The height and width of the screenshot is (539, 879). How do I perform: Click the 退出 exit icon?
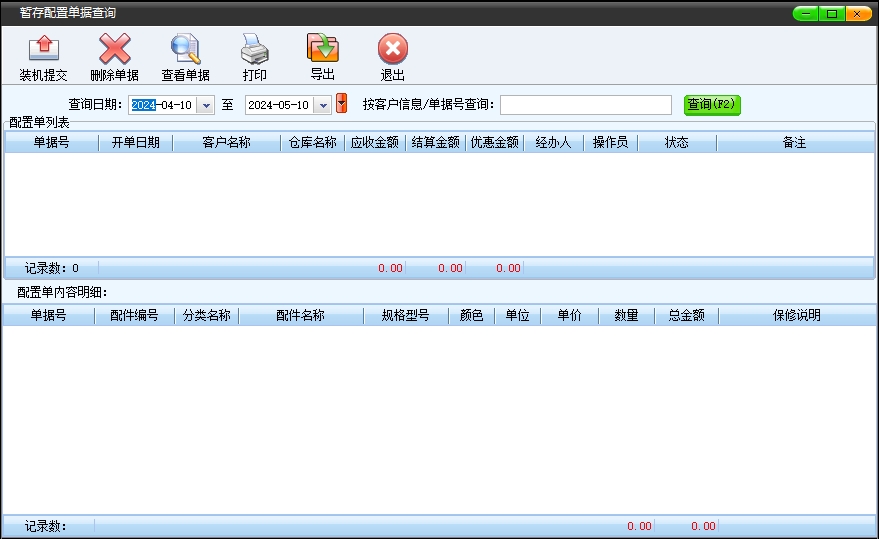392,50
